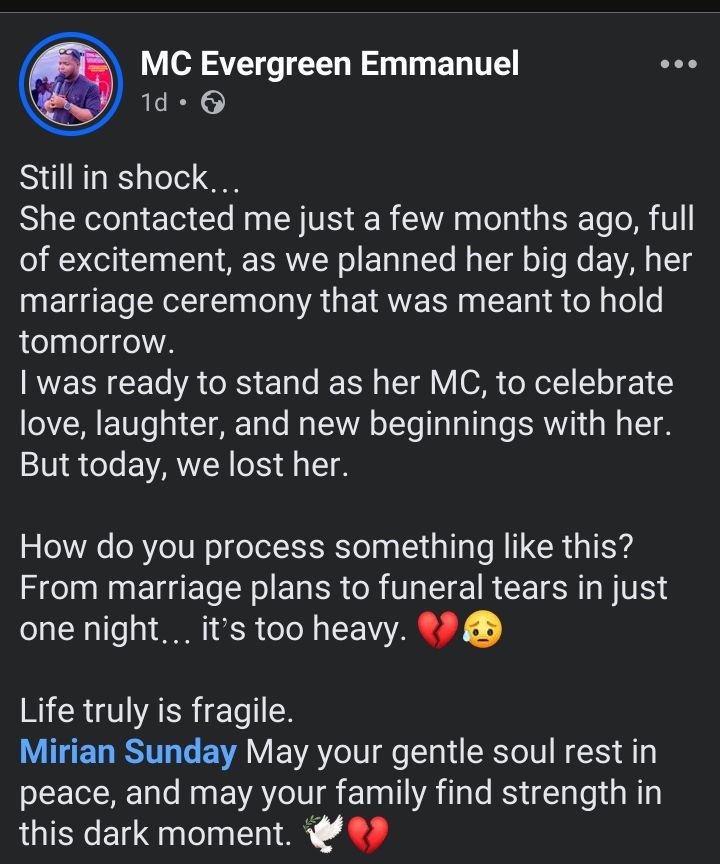Click the "Life truly is fragile." line
The width and height of the screenshot is (720, 864).
(x=157, y=712)
